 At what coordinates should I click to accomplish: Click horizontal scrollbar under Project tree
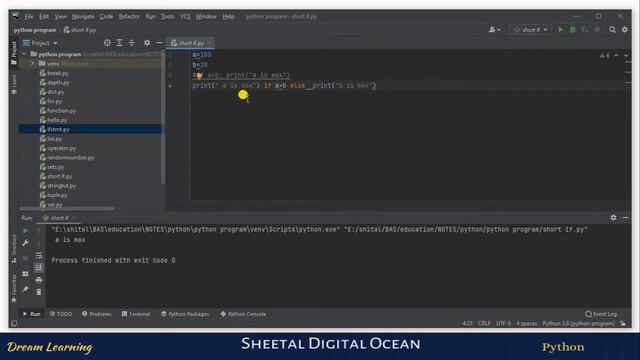point(67,209)
